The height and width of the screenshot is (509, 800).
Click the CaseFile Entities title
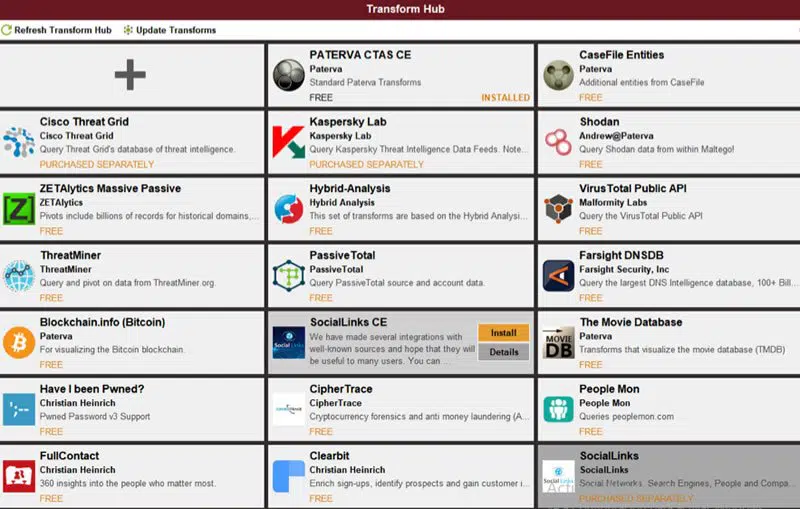[621, 55]
